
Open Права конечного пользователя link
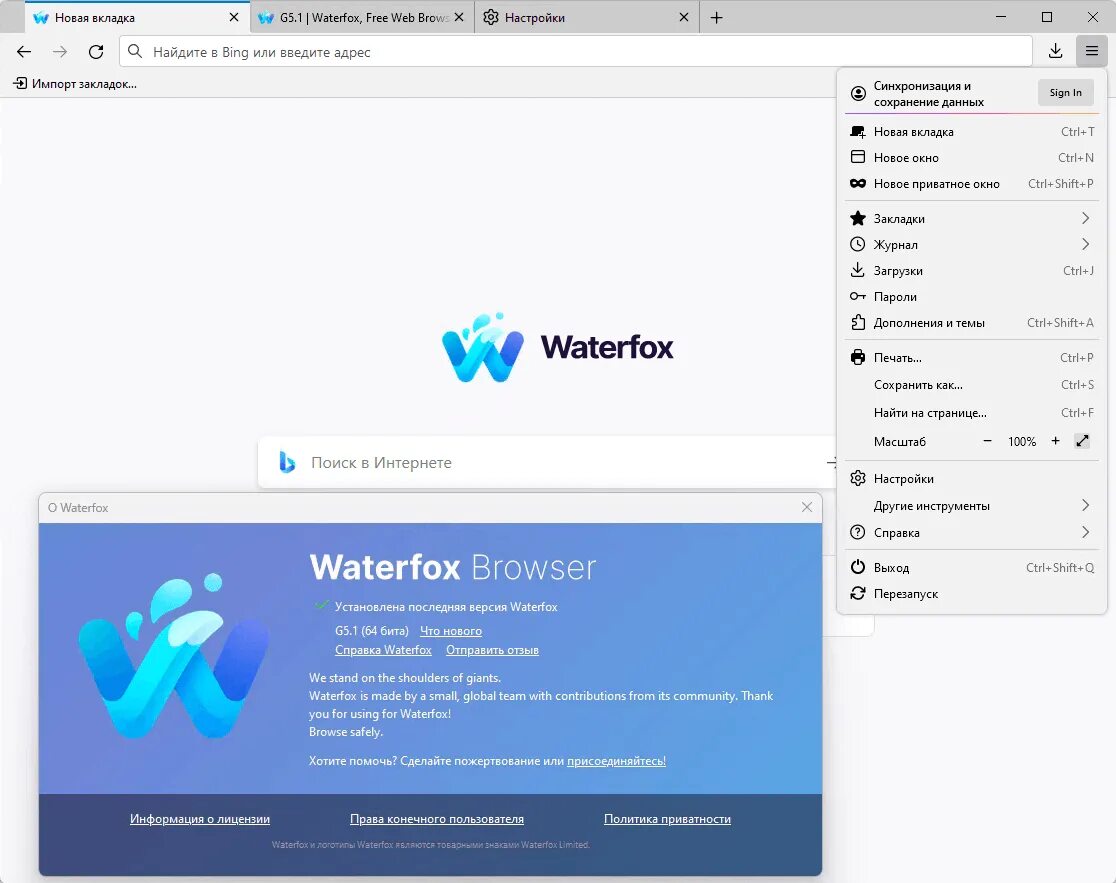tap(437, 819)
